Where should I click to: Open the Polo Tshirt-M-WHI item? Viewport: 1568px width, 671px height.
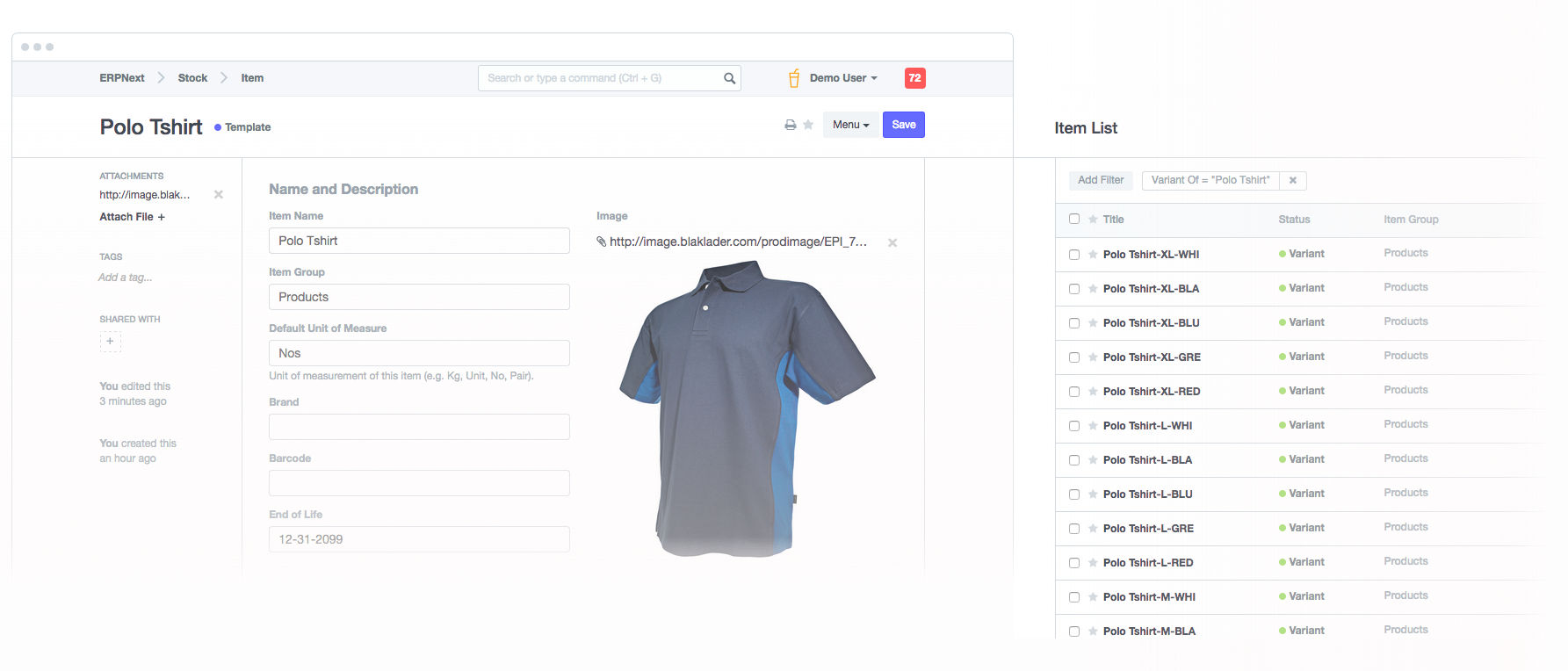point(1149,597)
